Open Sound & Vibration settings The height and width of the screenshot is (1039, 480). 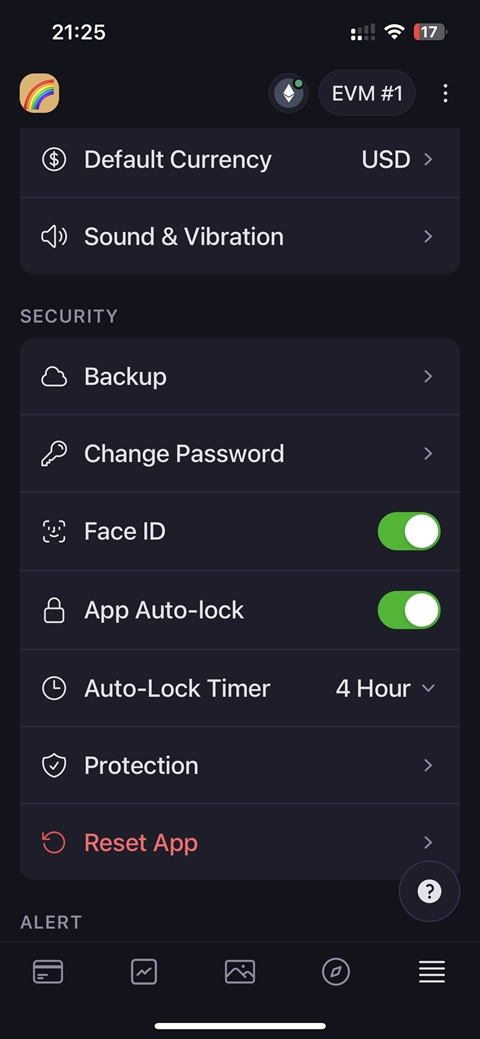point(240,237)
